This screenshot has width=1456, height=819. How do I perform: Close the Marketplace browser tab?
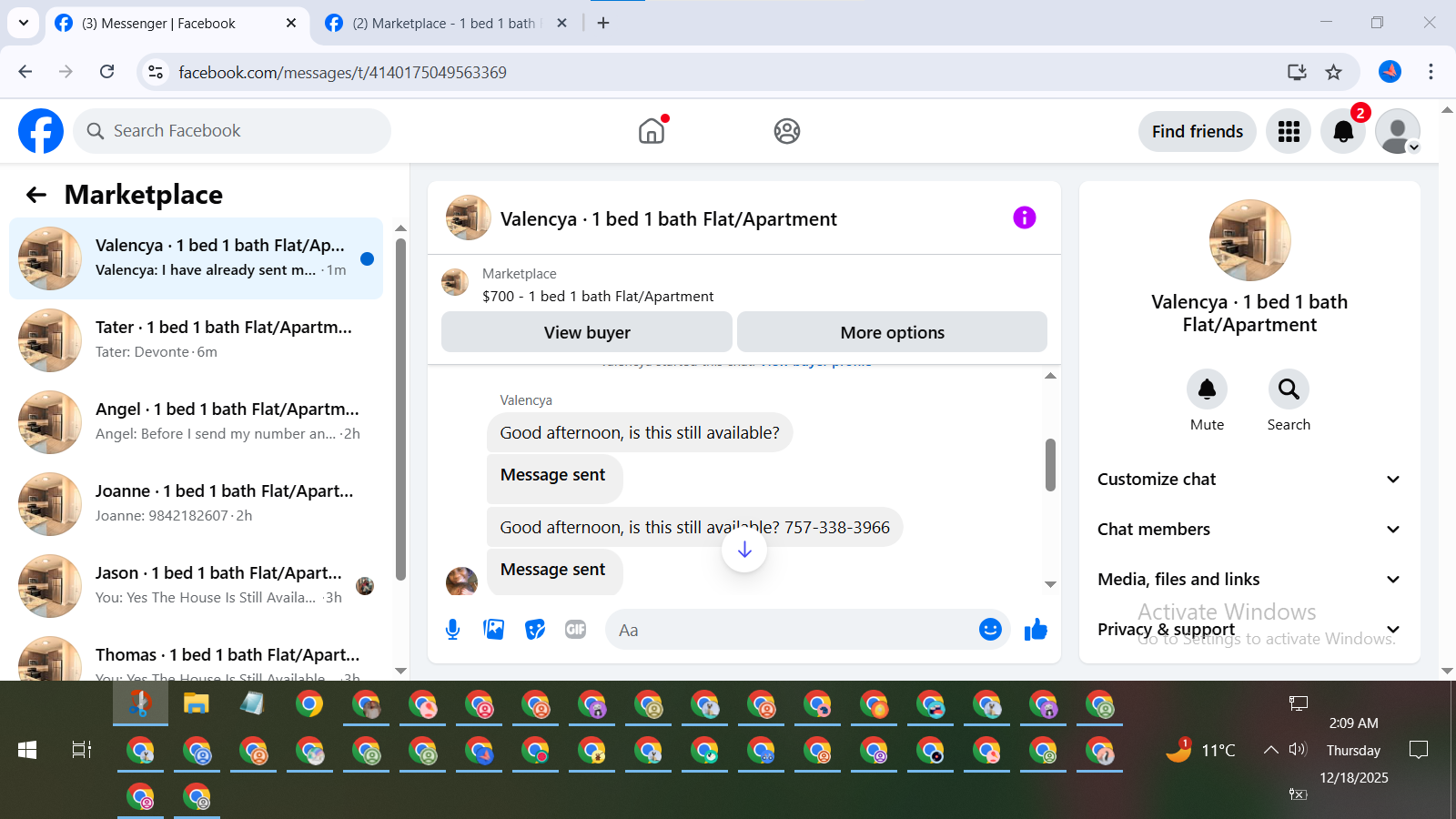(562, 23)
